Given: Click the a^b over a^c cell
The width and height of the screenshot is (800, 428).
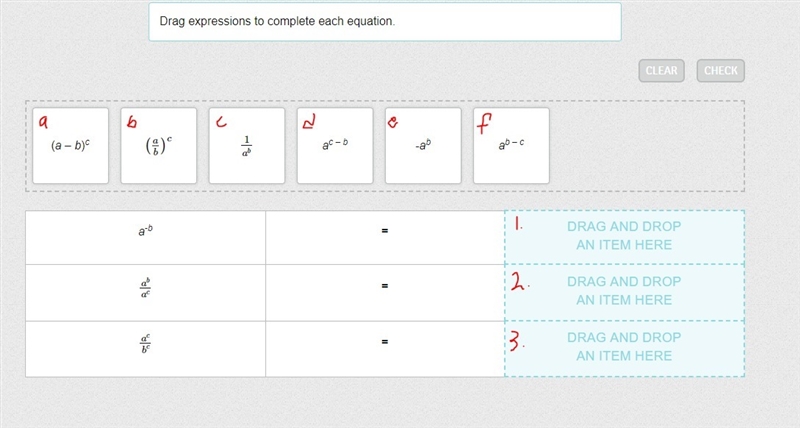Looking at the screenshot, I should pyautogui.click(x=145, y=293).
